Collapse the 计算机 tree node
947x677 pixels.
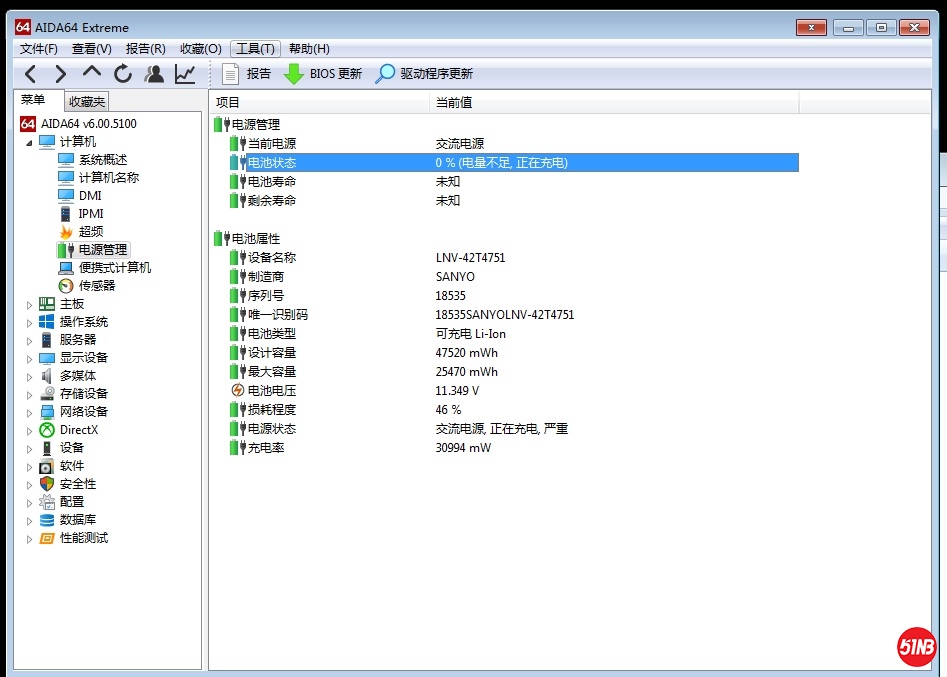[29, 142]
